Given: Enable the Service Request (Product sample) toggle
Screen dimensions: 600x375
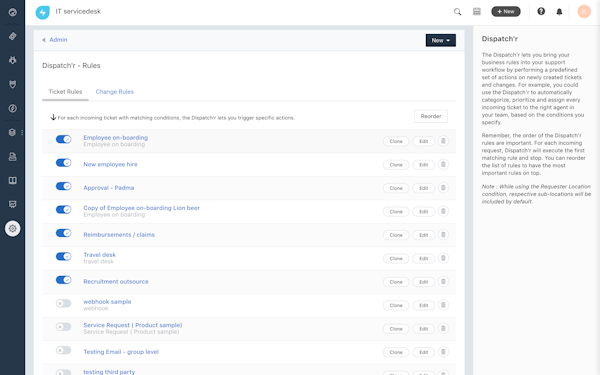Looking at the screenshot, I should click(64, 327).
